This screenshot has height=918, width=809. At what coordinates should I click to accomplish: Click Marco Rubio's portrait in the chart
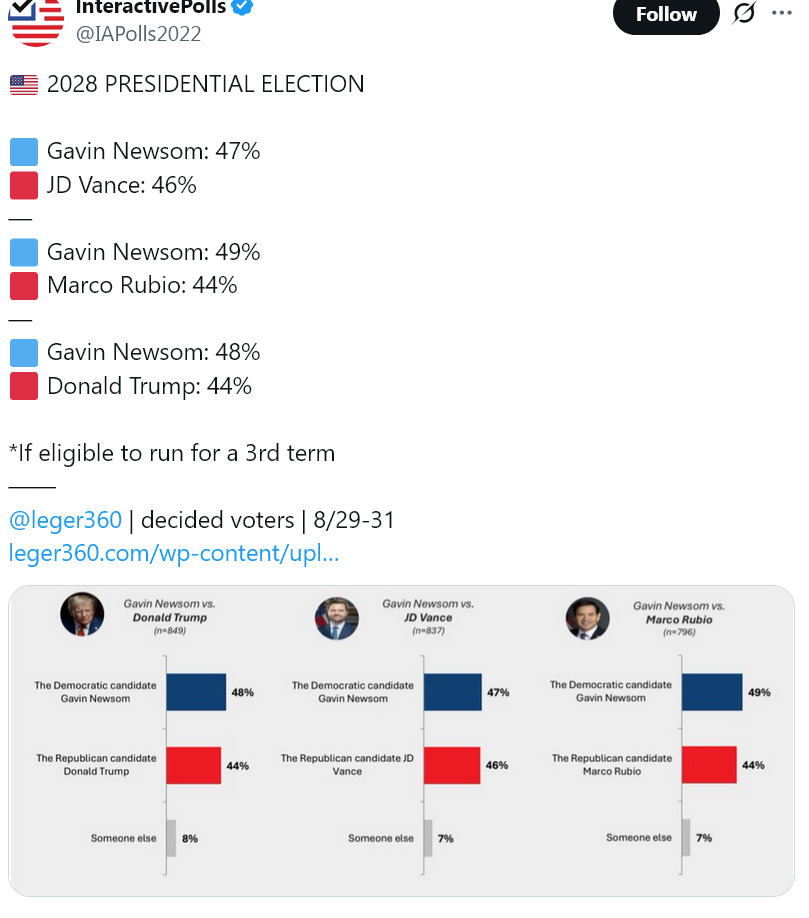click(587, 617)
